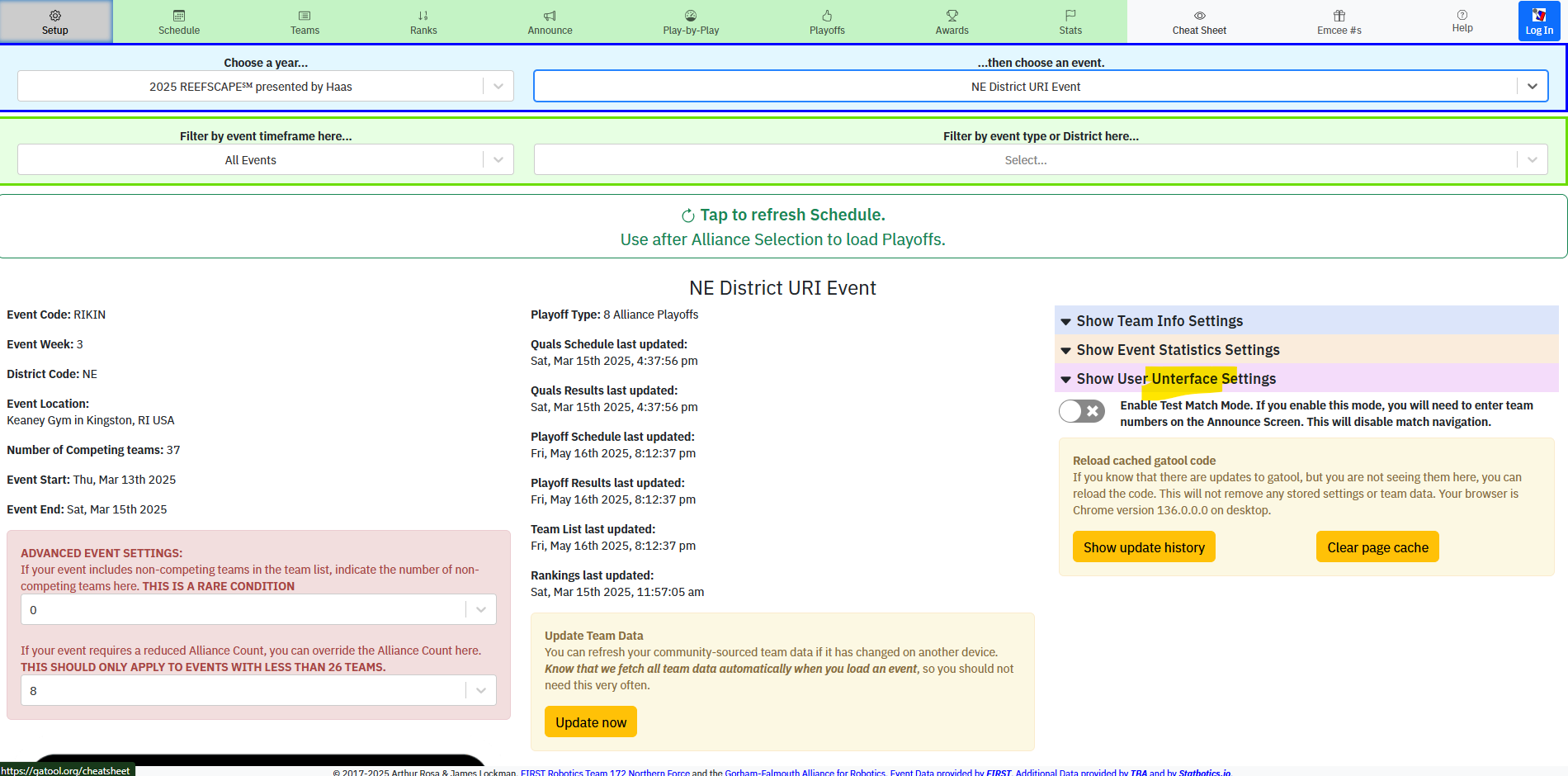Click the Awards trophy icon

click(x=952, y=16)
